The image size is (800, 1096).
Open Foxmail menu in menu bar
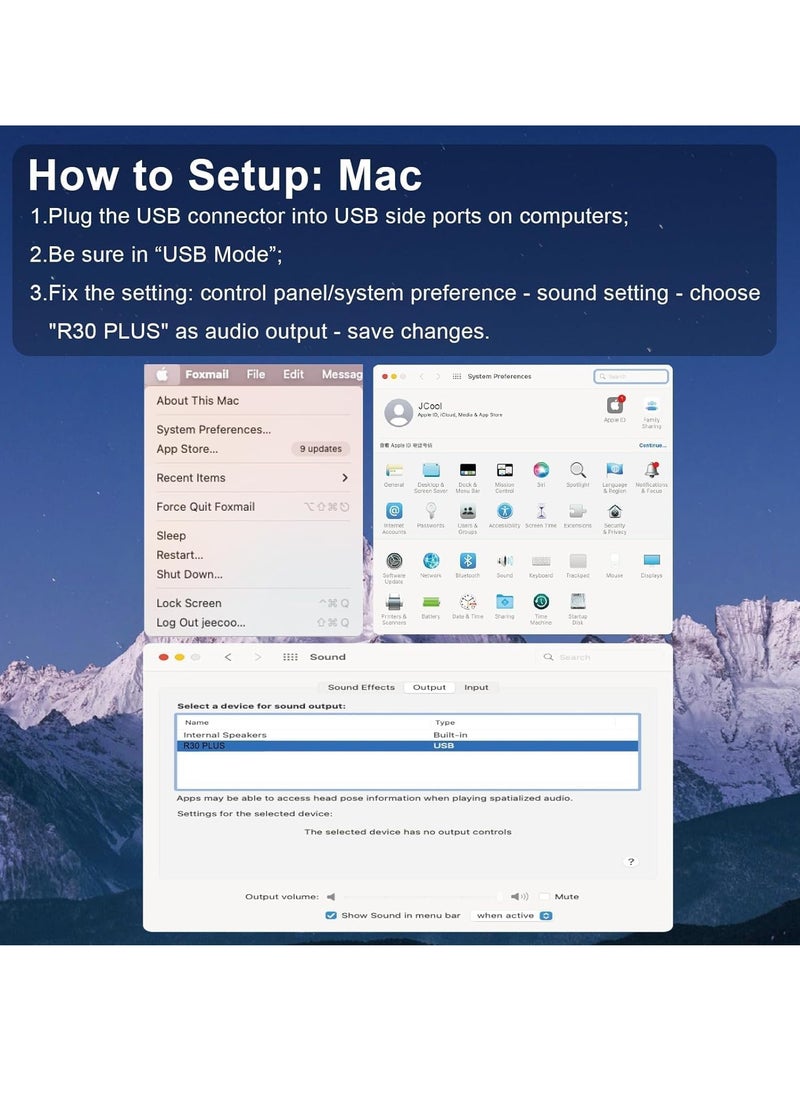(x=207, y=375)
